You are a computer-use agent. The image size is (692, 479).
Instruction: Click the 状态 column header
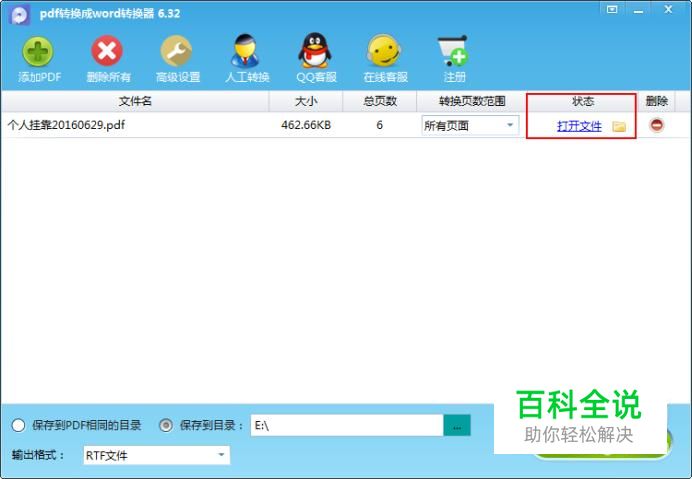(x=583, y=102)
